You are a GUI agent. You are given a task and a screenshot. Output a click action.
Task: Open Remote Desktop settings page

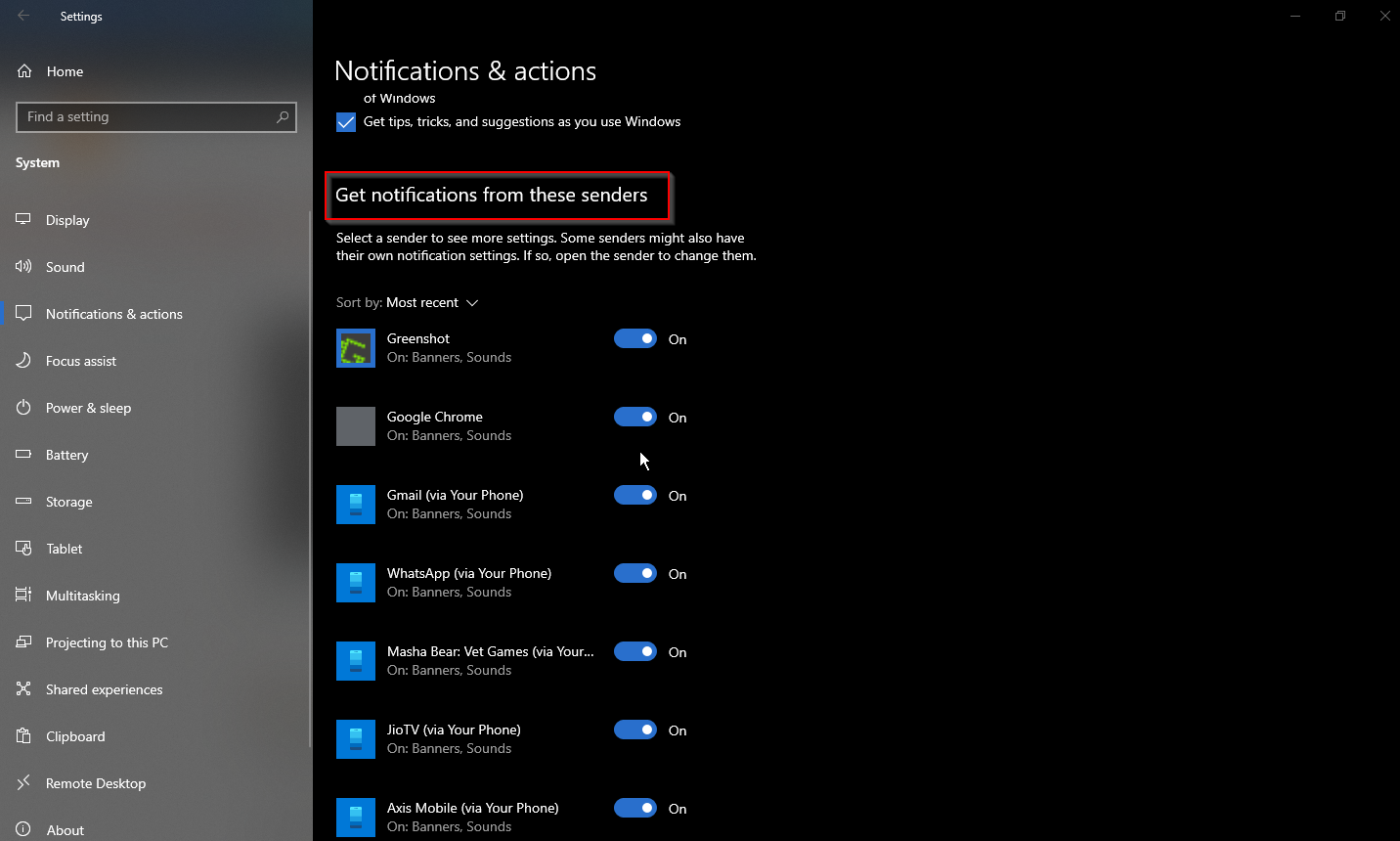pos(156,783)
